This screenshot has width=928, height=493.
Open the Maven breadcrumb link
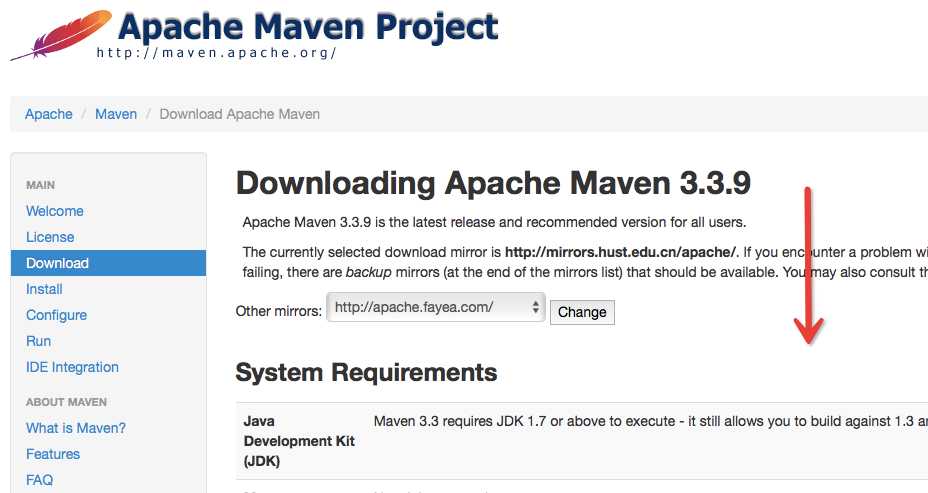click(x=116, y=114)
